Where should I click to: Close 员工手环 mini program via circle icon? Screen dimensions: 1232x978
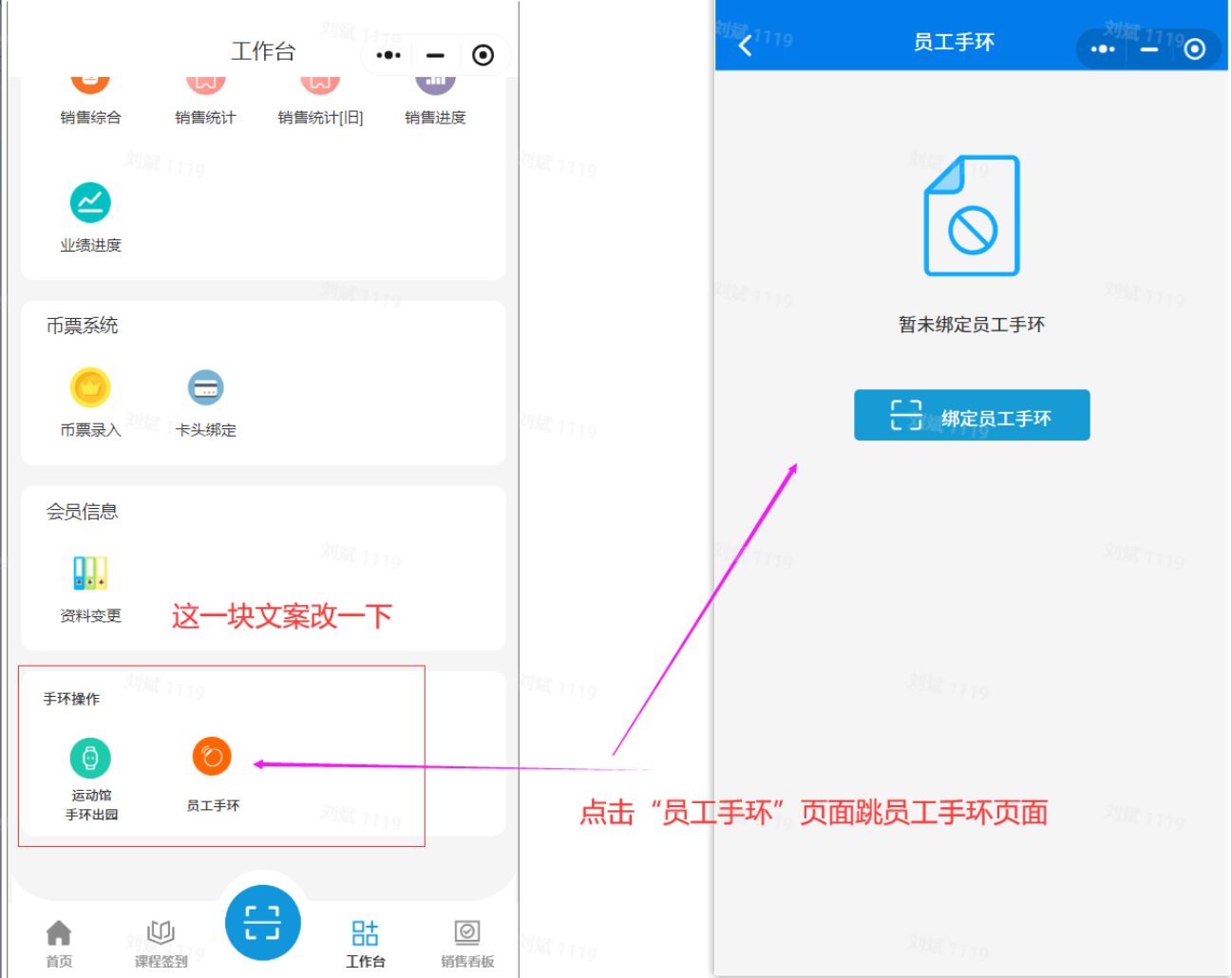1194,48
